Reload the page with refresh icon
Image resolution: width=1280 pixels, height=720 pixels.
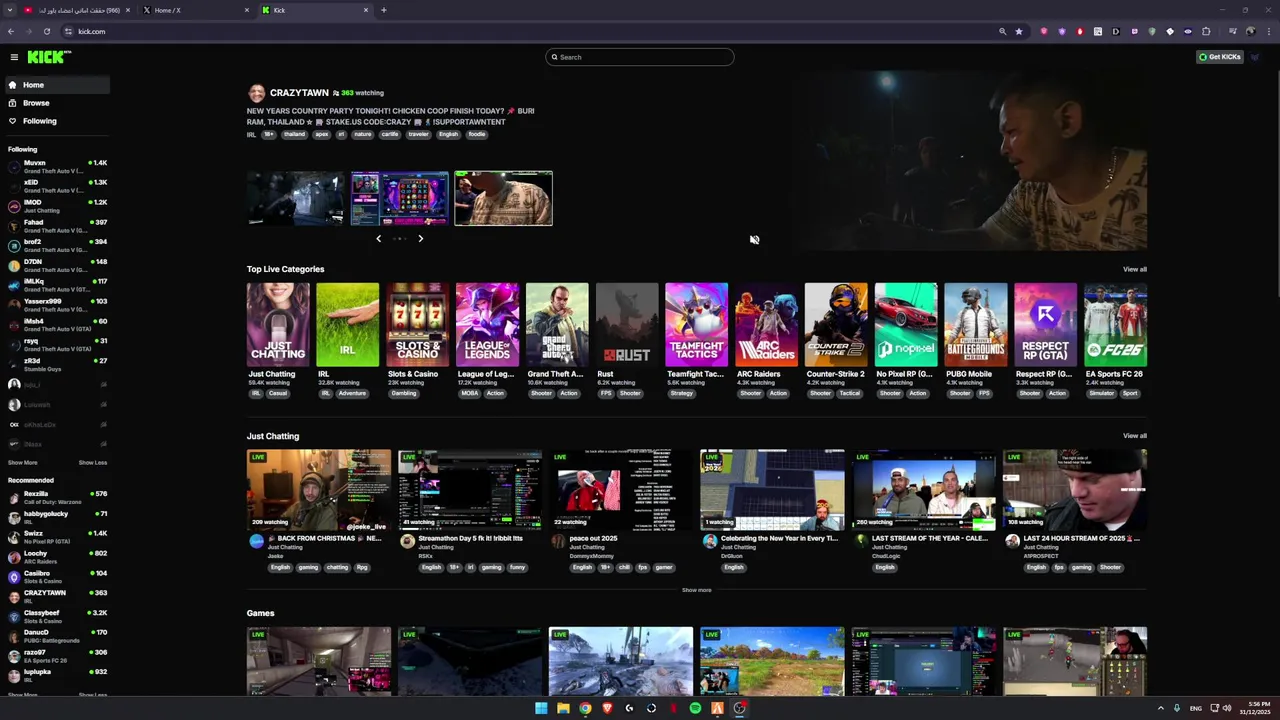coord(46,31)
